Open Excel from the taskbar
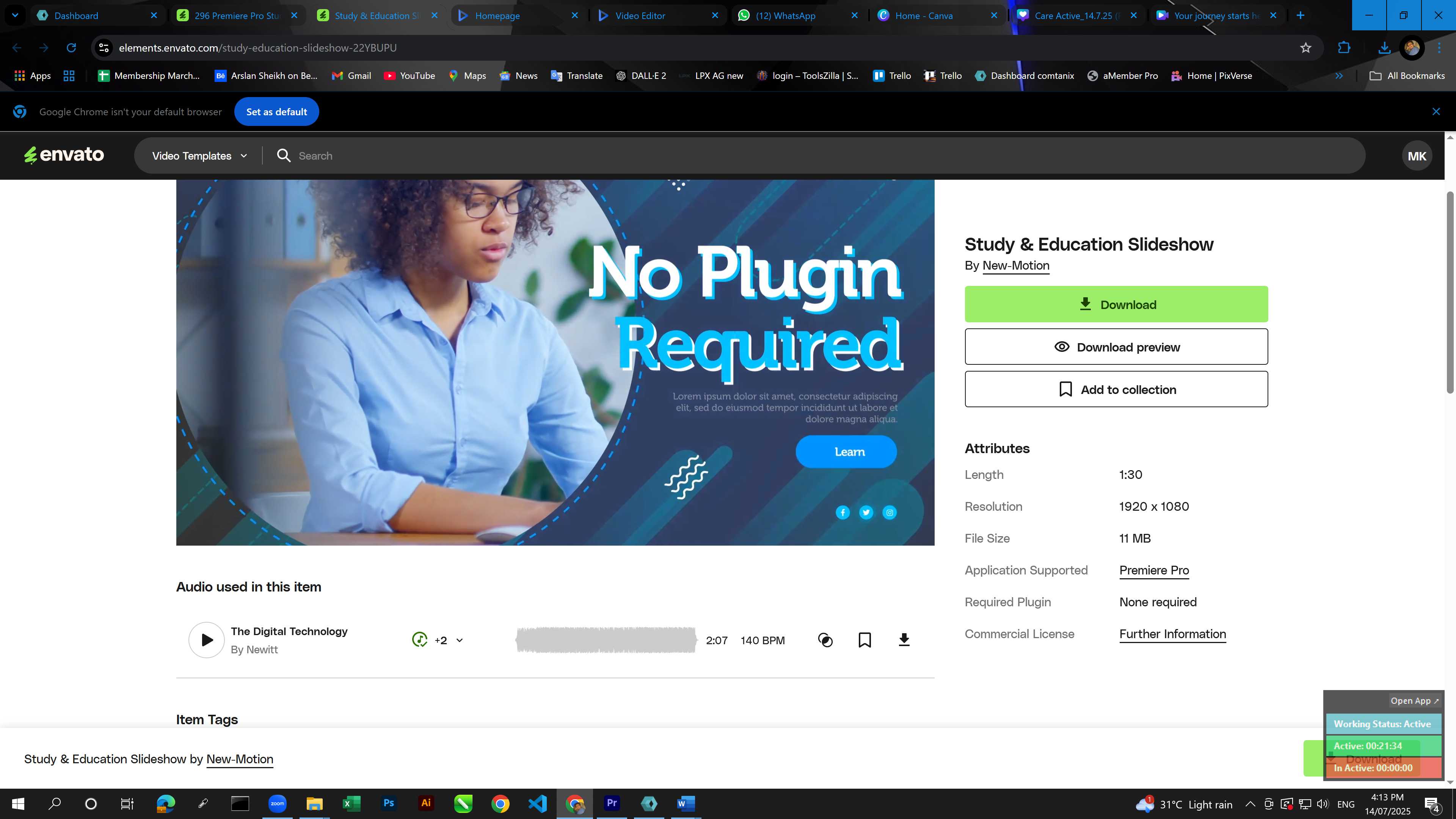 coord(351,804)
